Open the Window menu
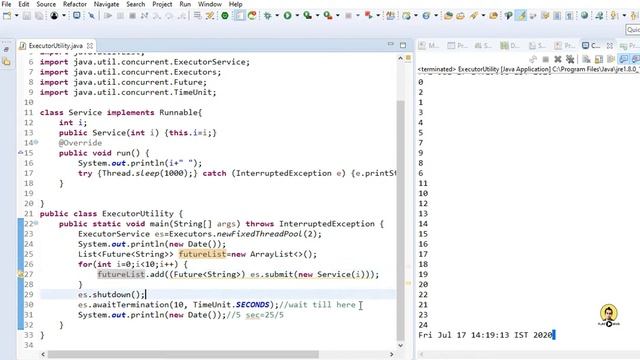Viewport: 640px width, 360px height. [x=210, y=4]
